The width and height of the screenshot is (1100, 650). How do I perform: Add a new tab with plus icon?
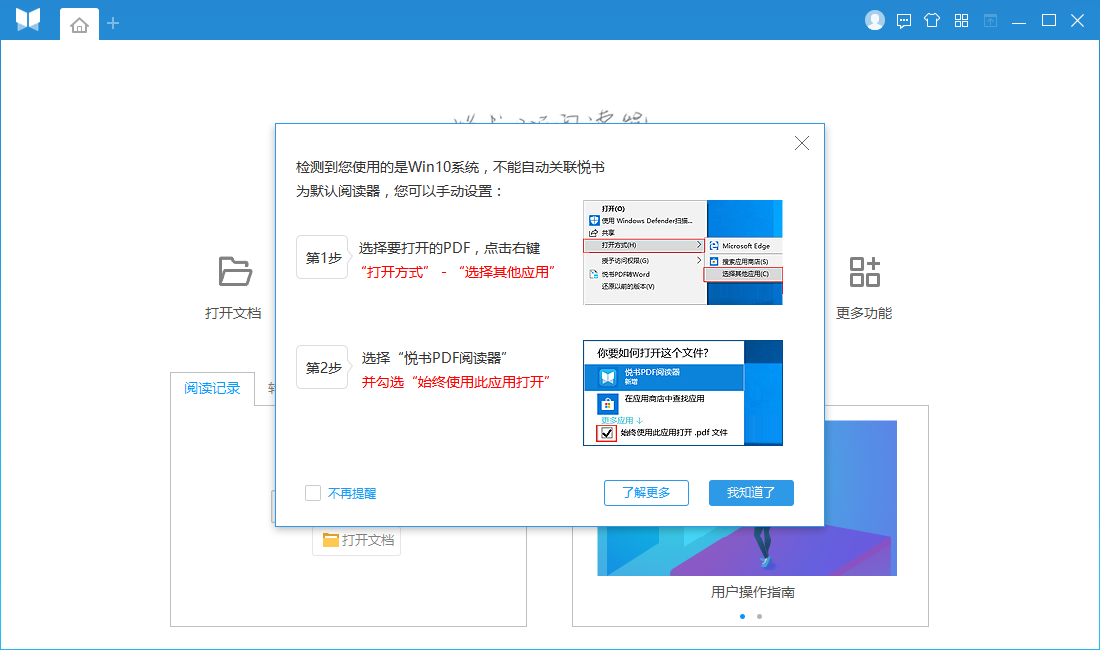coord(113,24)
